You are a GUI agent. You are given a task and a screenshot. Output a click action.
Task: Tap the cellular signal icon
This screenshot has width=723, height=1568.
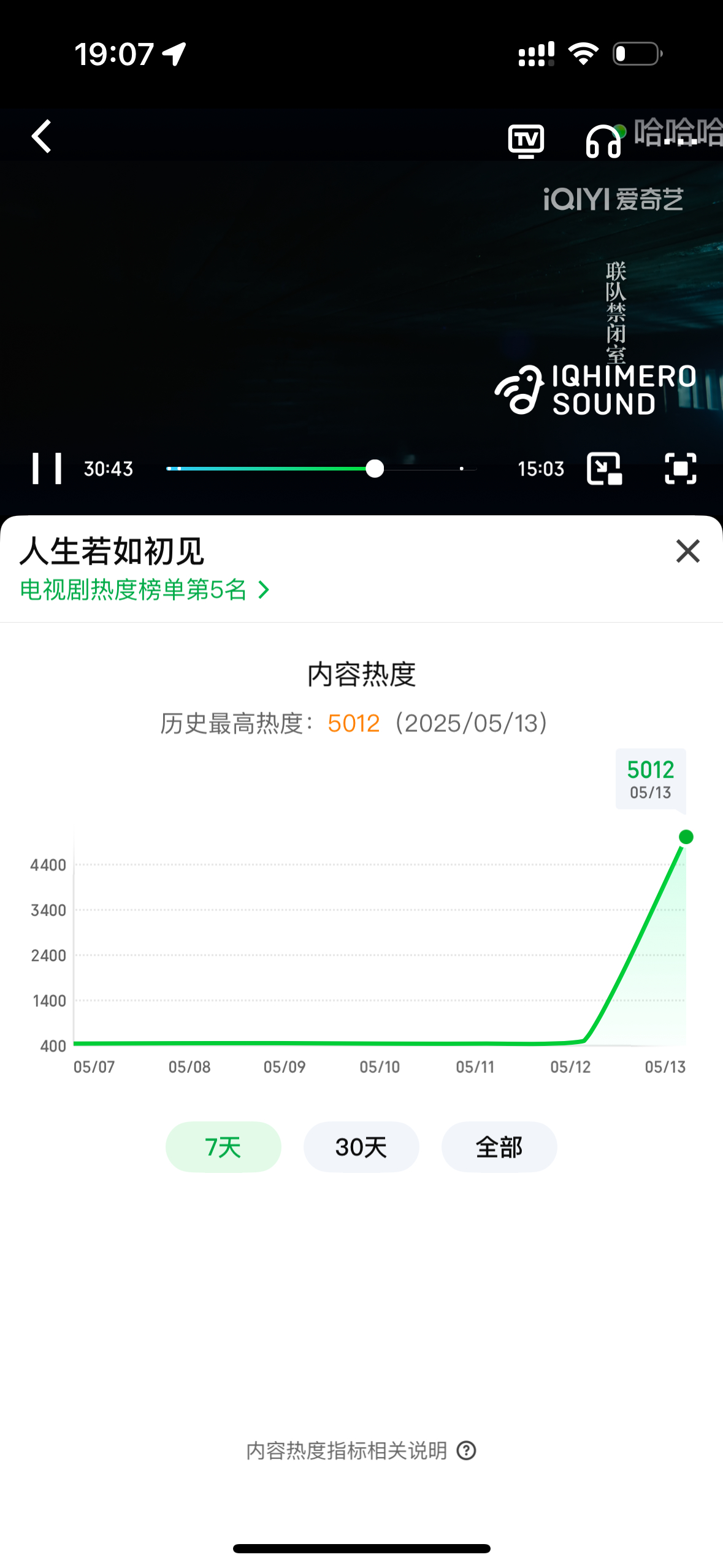537,53
